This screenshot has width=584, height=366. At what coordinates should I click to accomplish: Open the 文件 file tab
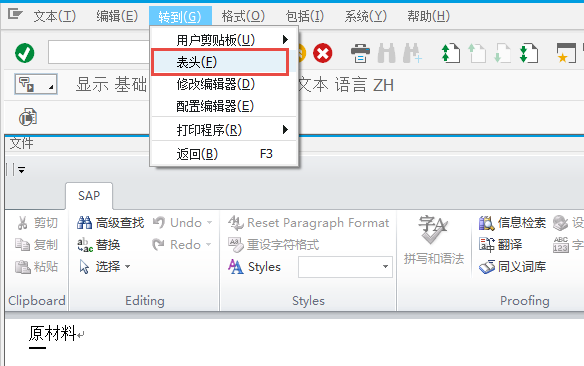point(21,143)
